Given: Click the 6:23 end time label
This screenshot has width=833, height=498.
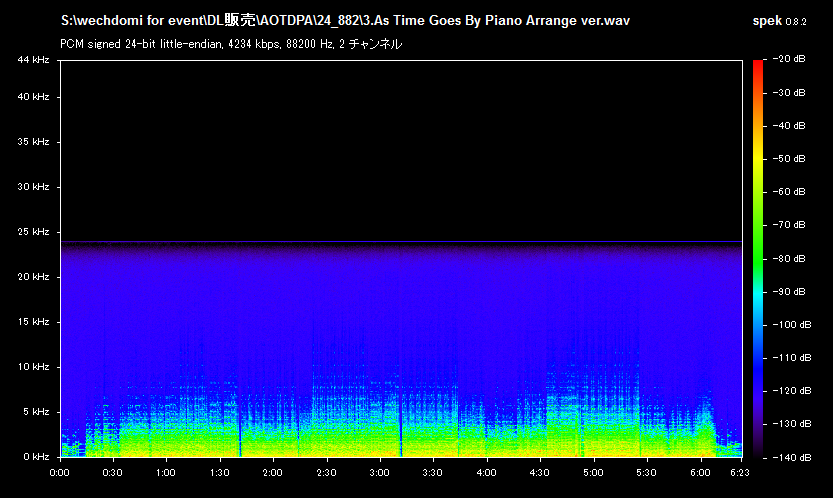Looking at the screenshot, I should click(740, 473).
